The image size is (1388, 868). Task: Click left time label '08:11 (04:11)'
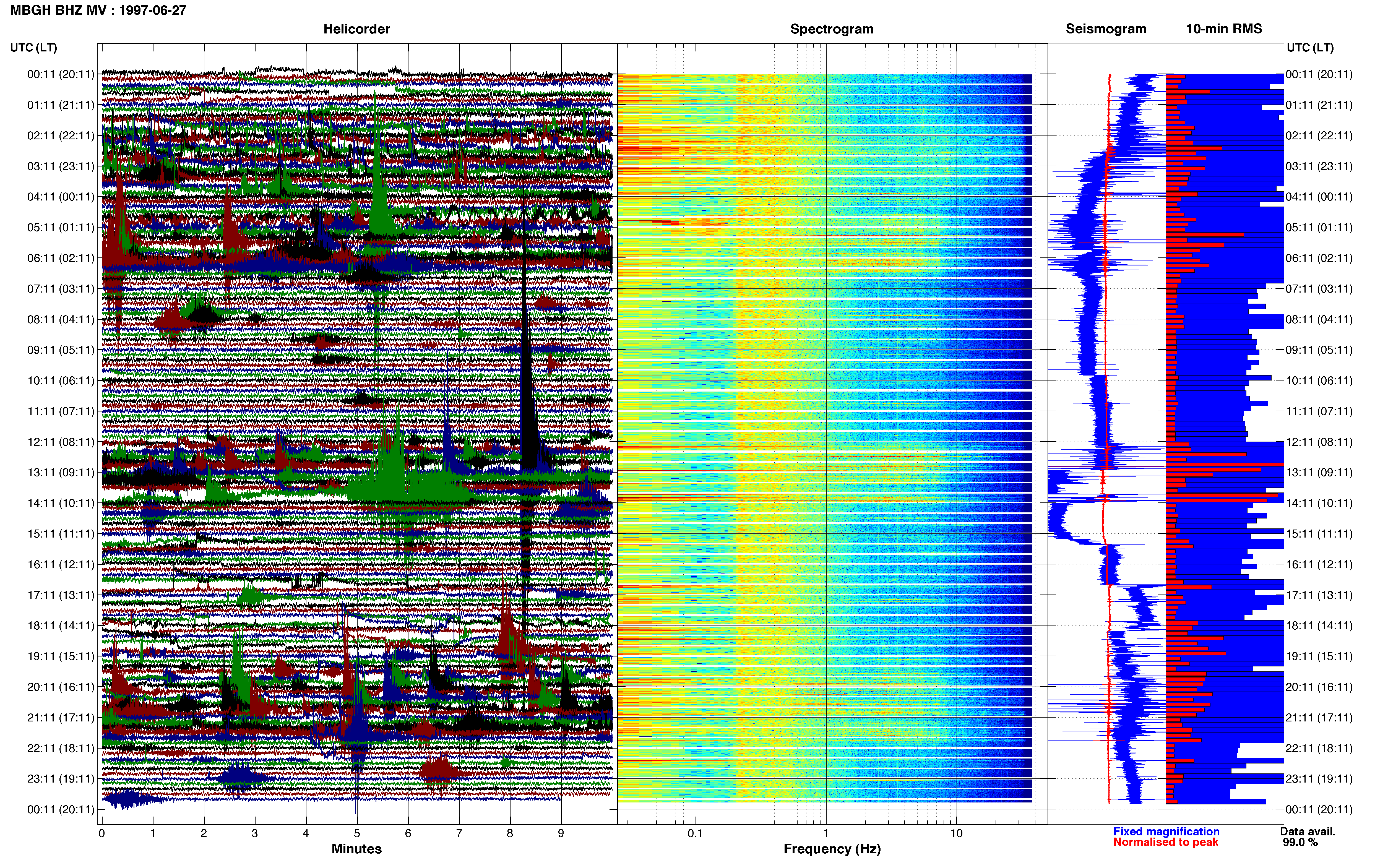pos(60,319)
